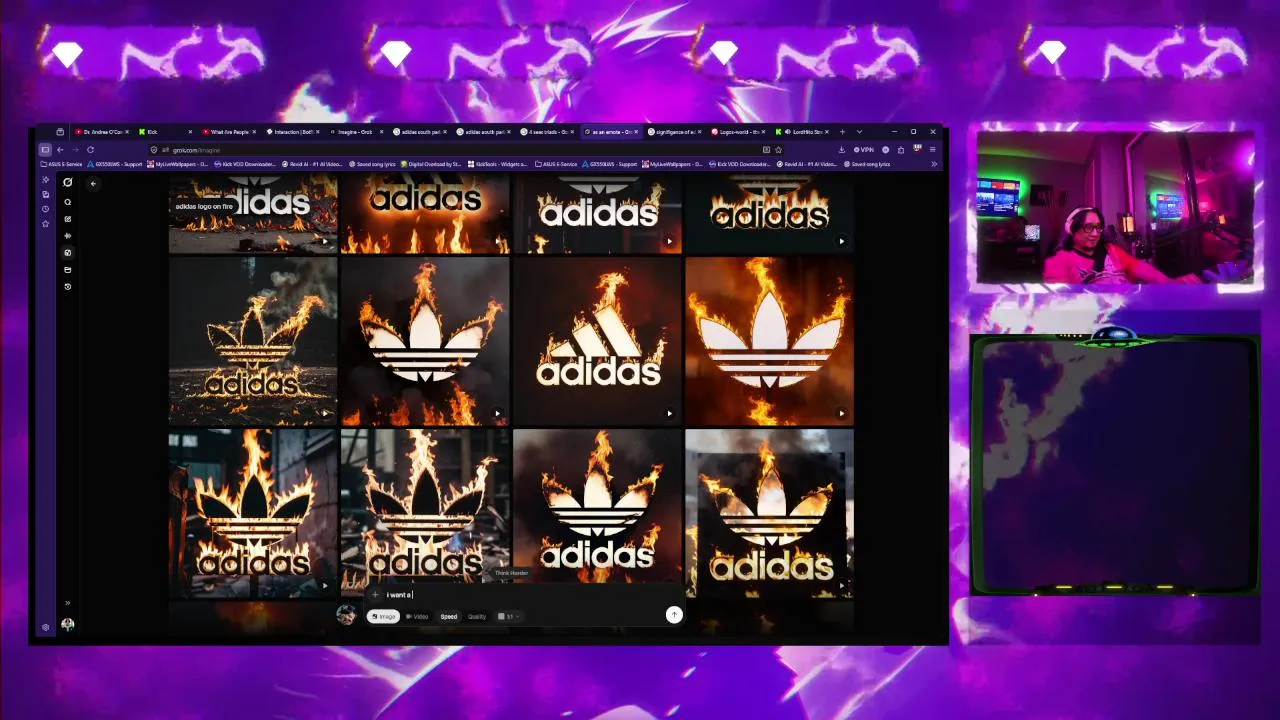Click the browser back button
Screen dimensions: 1280x720
pos(60,150)
